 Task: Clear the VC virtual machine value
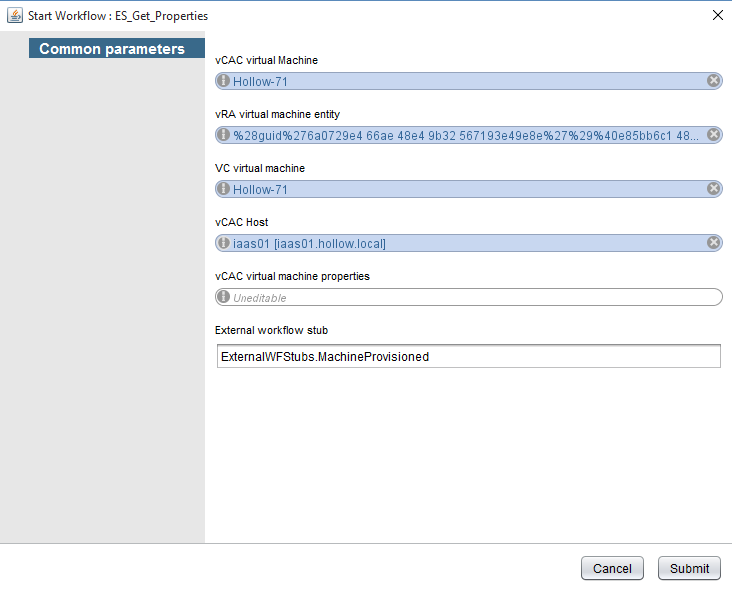(x=714, y=189)
